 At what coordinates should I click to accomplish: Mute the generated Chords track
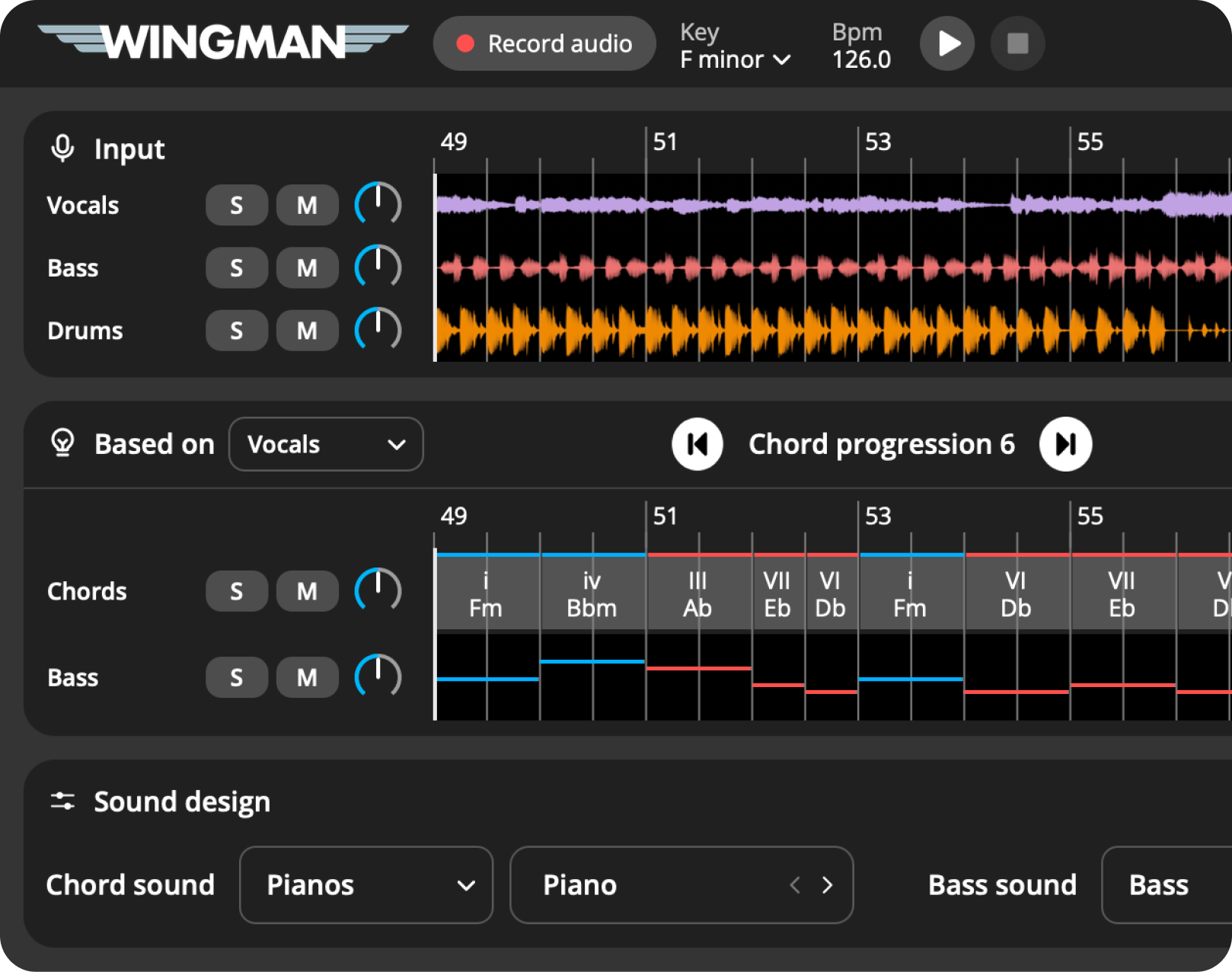pyautogui.click(x=307, y=591)
